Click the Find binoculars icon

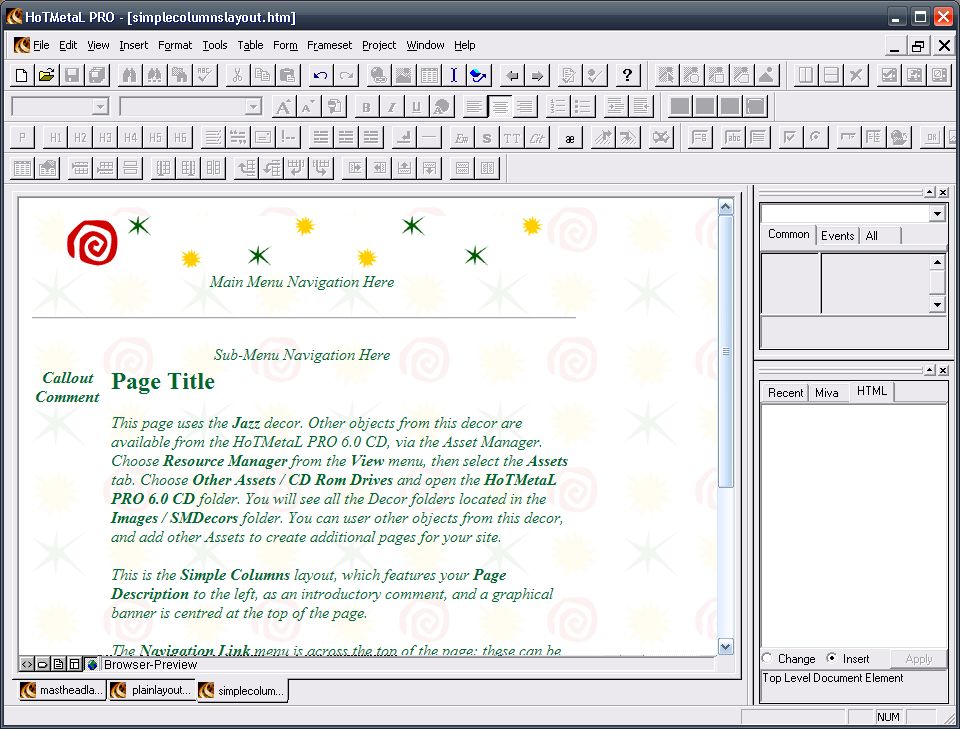point(129,75)
